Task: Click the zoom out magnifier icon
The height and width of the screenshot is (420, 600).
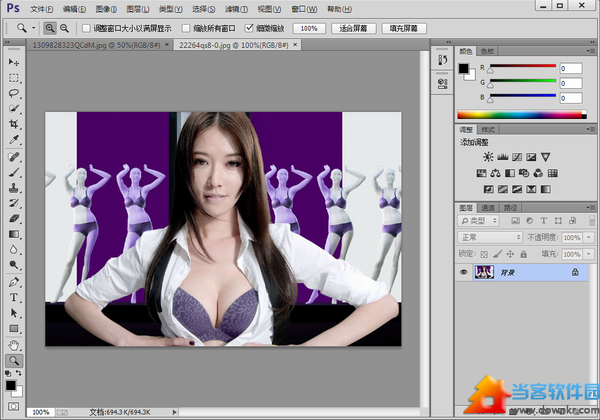Action: 65,28
